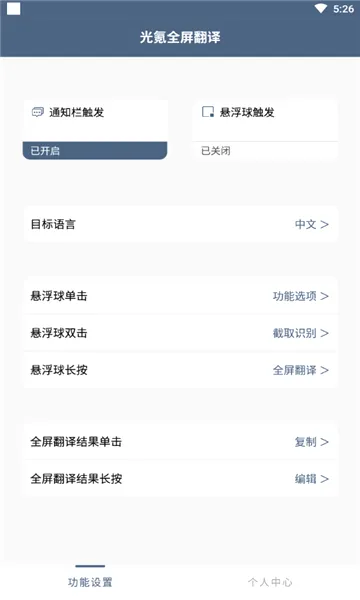This screenshot has width=360, height=600.
Task: Tap the notification bar trigger chat icon
Action: (37, 112)
